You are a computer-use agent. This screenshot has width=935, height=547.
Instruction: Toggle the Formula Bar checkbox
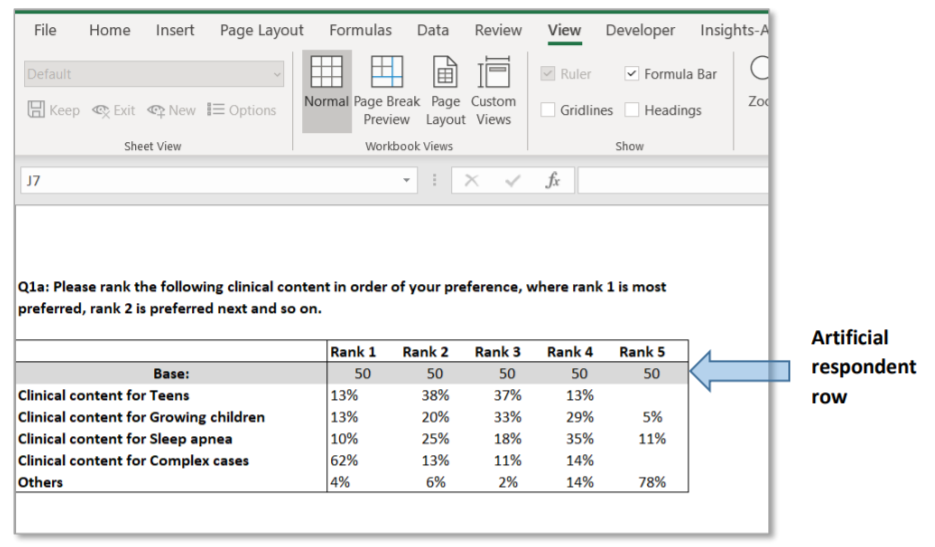coord(632,74)
